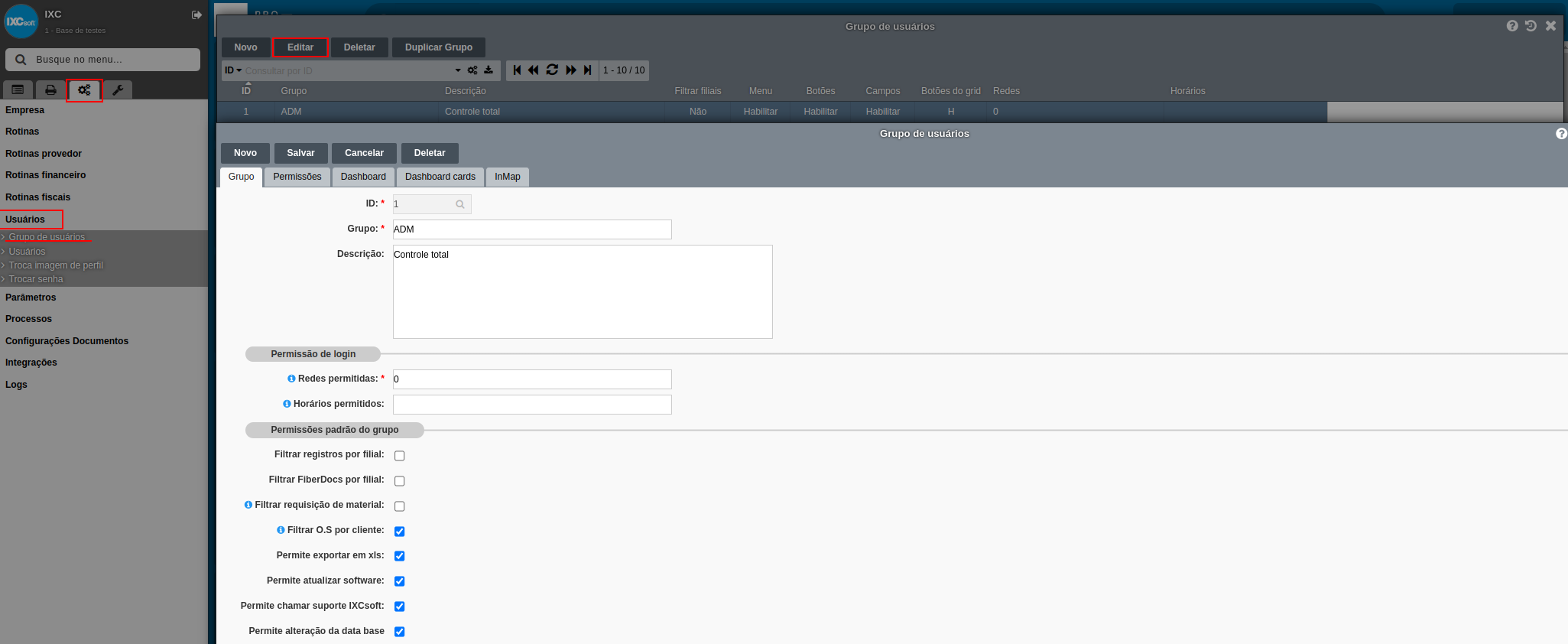Click Deletar button in list toolbar
The height and width of the screenshot is (644, 1568).
359,47
